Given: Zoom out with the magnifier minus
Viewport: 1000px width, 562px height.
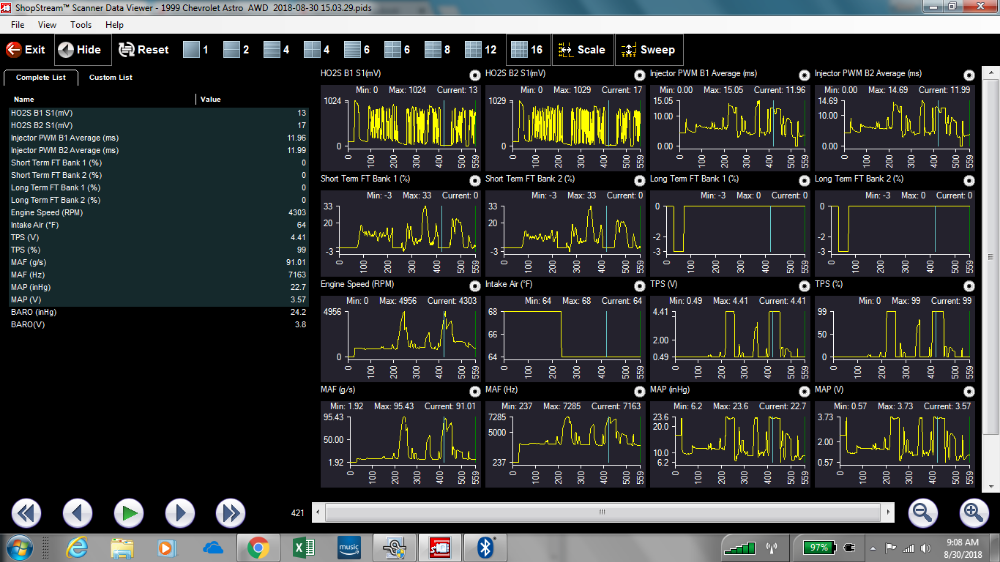Looking at the screenshot, I should [x=922, y=512].
